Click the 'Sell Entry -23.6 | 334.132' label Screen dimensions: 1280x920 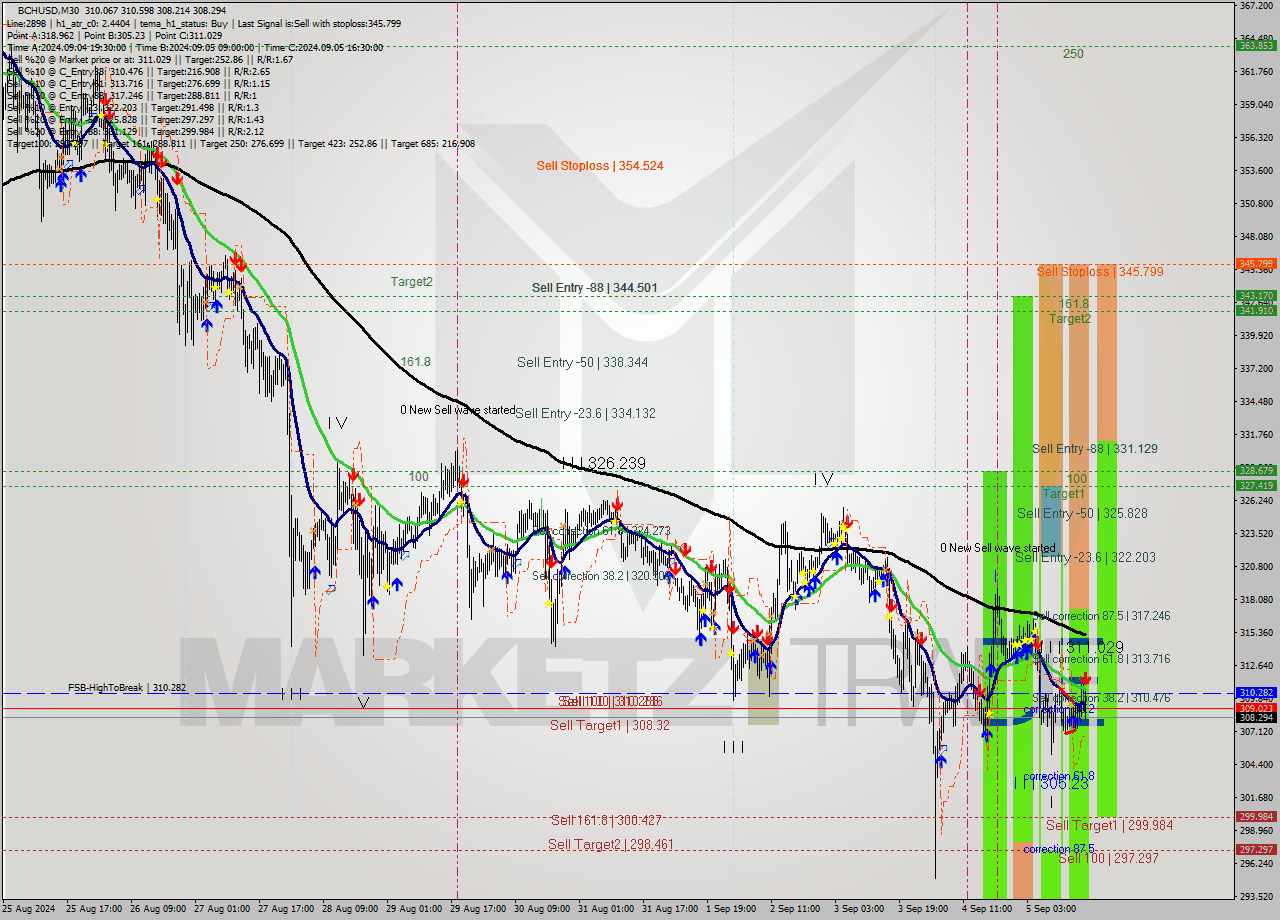click(586, 413)
